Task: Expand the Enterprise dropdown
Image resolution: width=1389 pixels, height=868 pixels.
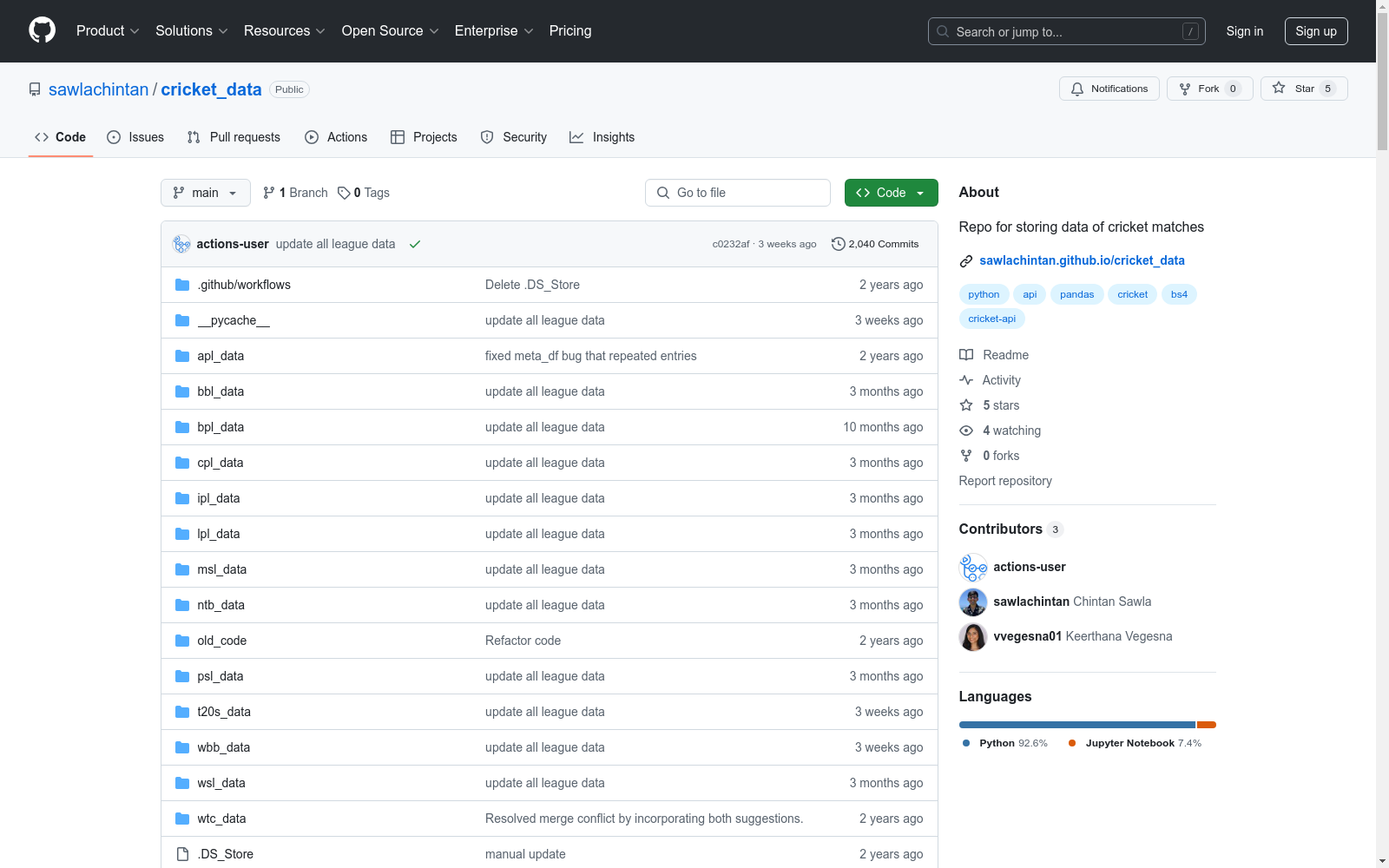Action: point(494,30)
